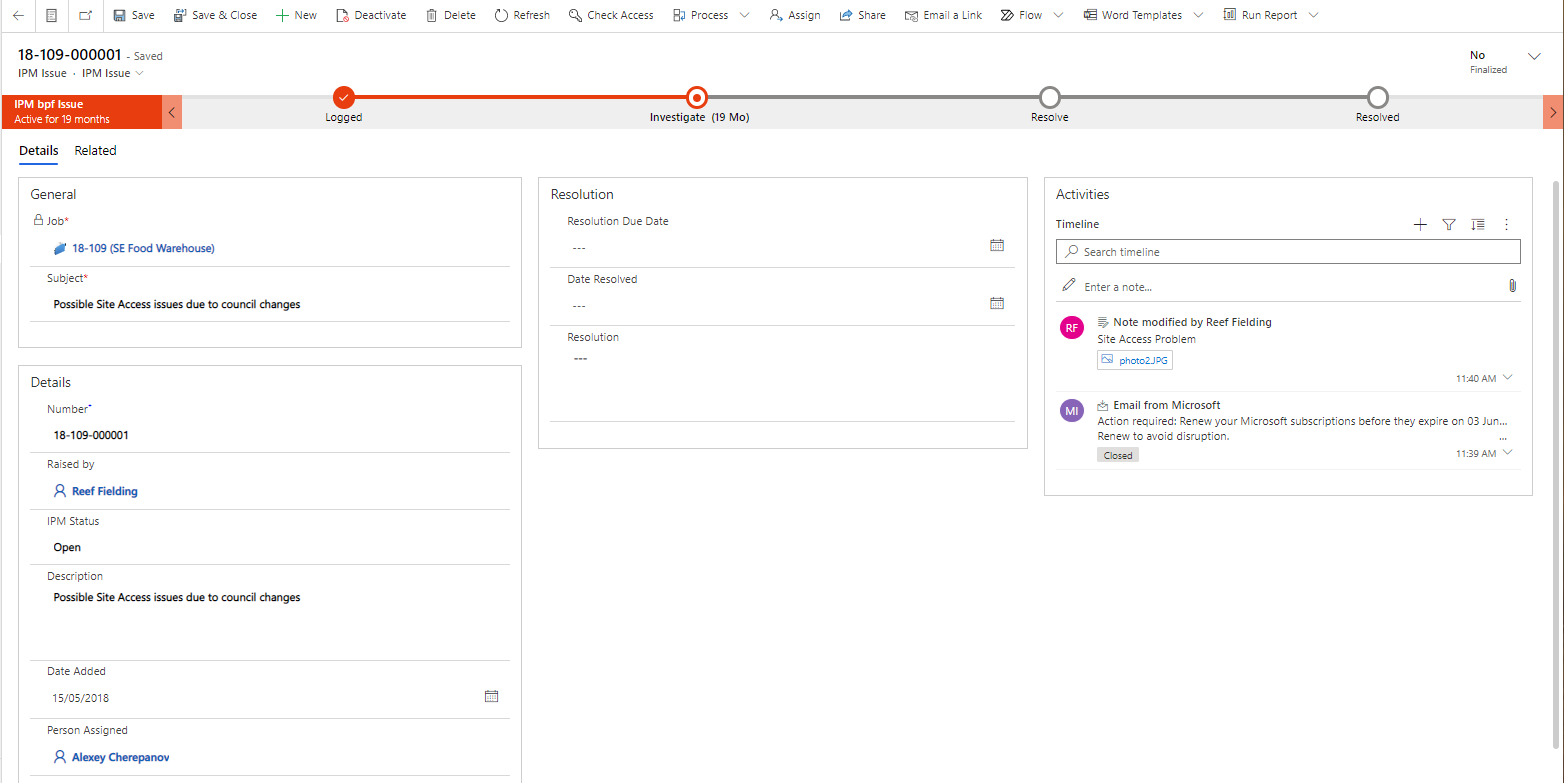Advance the business process flow with right chevron
Viewport: 1564px width, 783px height.
coord(1552,112)
